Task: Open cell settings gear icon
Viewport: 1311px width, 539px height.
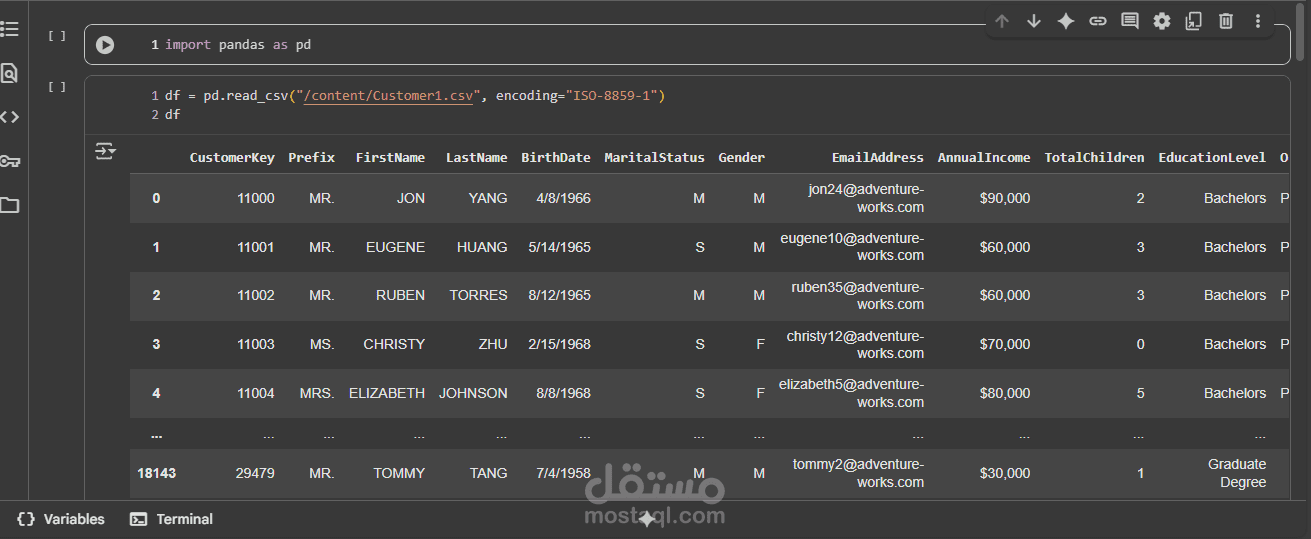Action: 1162,21
